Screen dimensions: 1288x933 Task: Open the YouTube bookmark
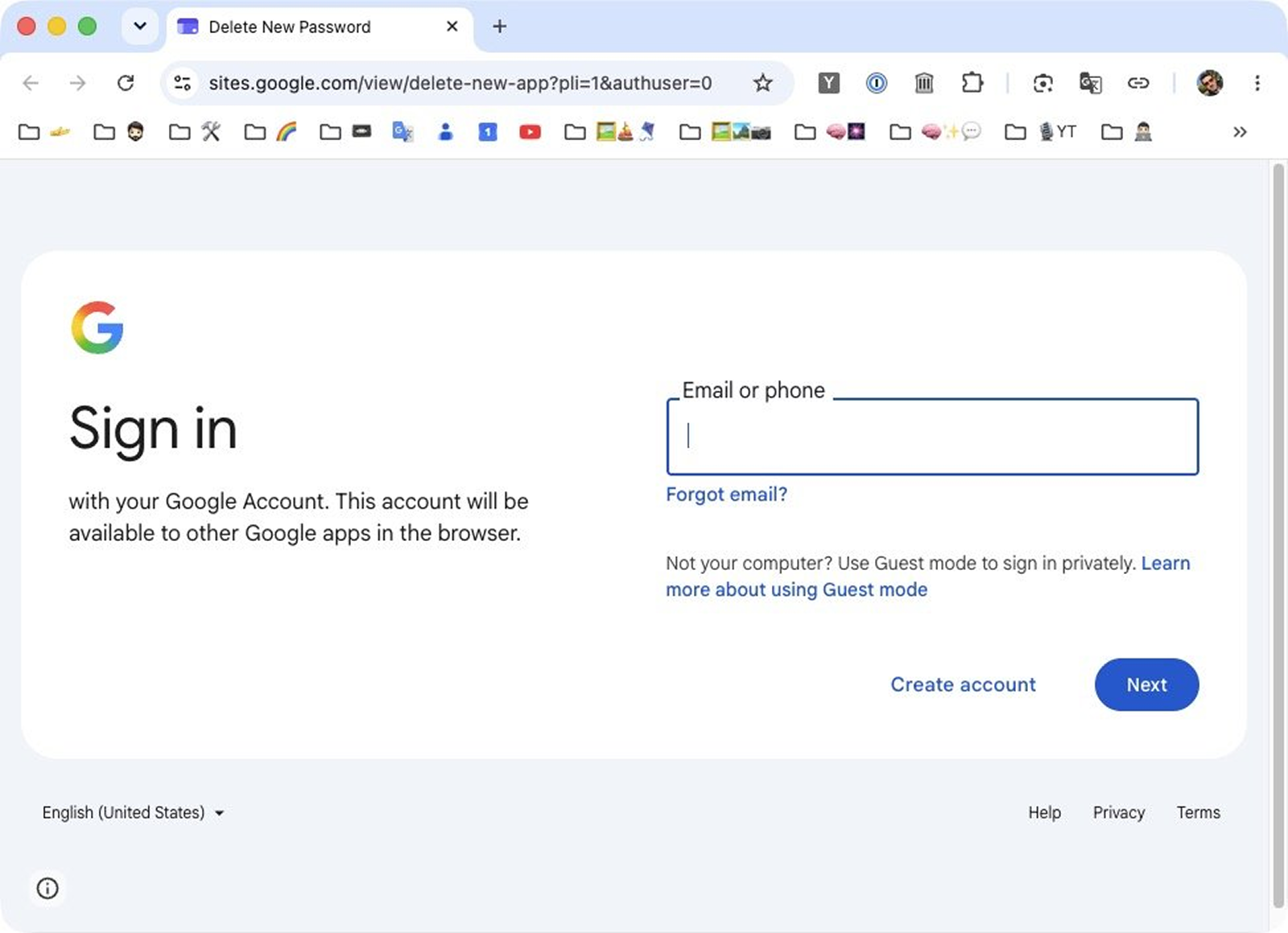(530, 132)
